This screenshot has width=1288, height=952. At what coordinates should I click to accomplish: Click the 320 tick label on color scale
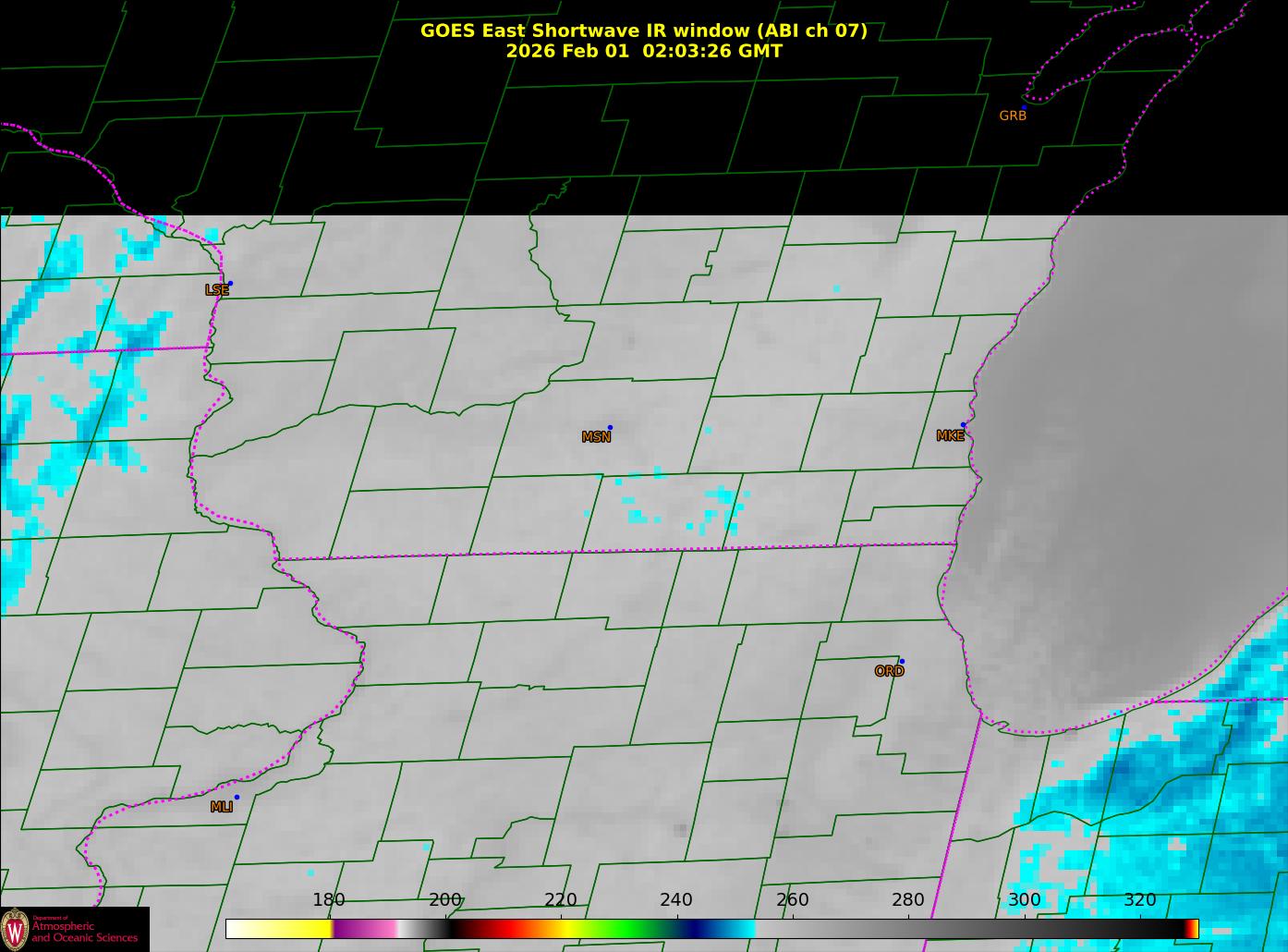pyautogui.click(x=1140, y=900)
